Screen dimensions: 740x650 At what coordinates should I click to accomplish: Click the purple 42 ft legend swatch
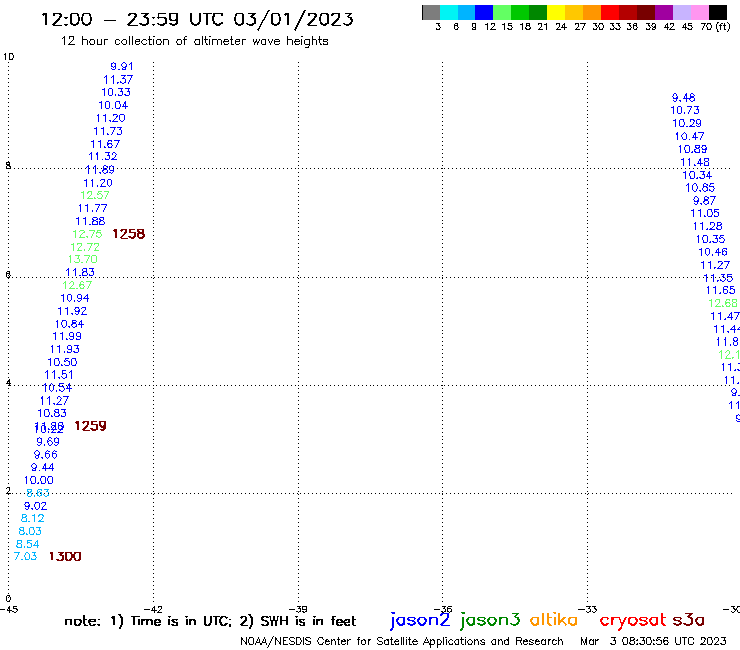coord(664,12)
